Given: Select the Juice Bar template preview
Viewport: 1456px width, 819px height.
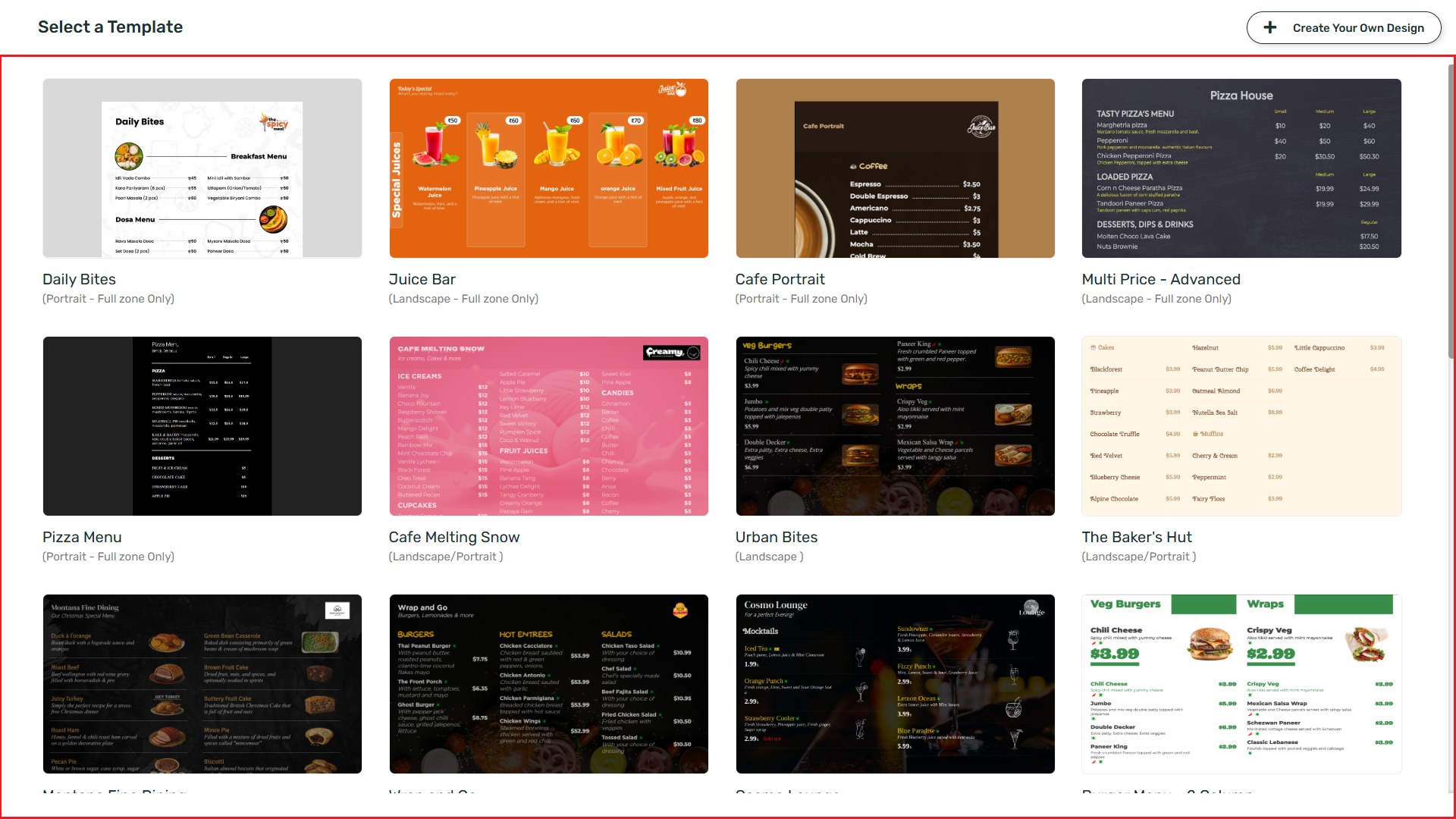Looking at the screenshot, I should 548,168.
